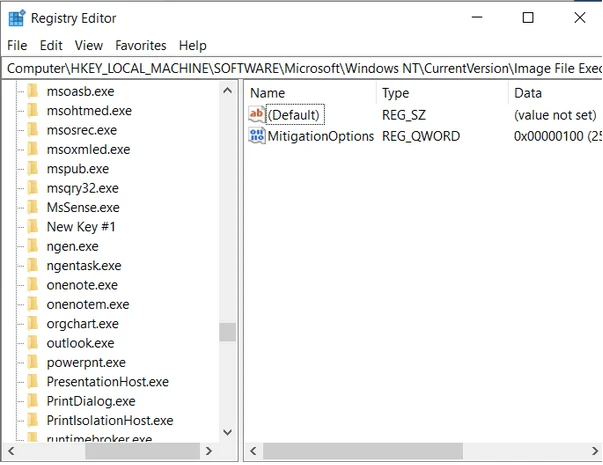Screen dimensions: 603x465
Task: Click the folder icon beside MsSense.exe
Action: (33, 207)
